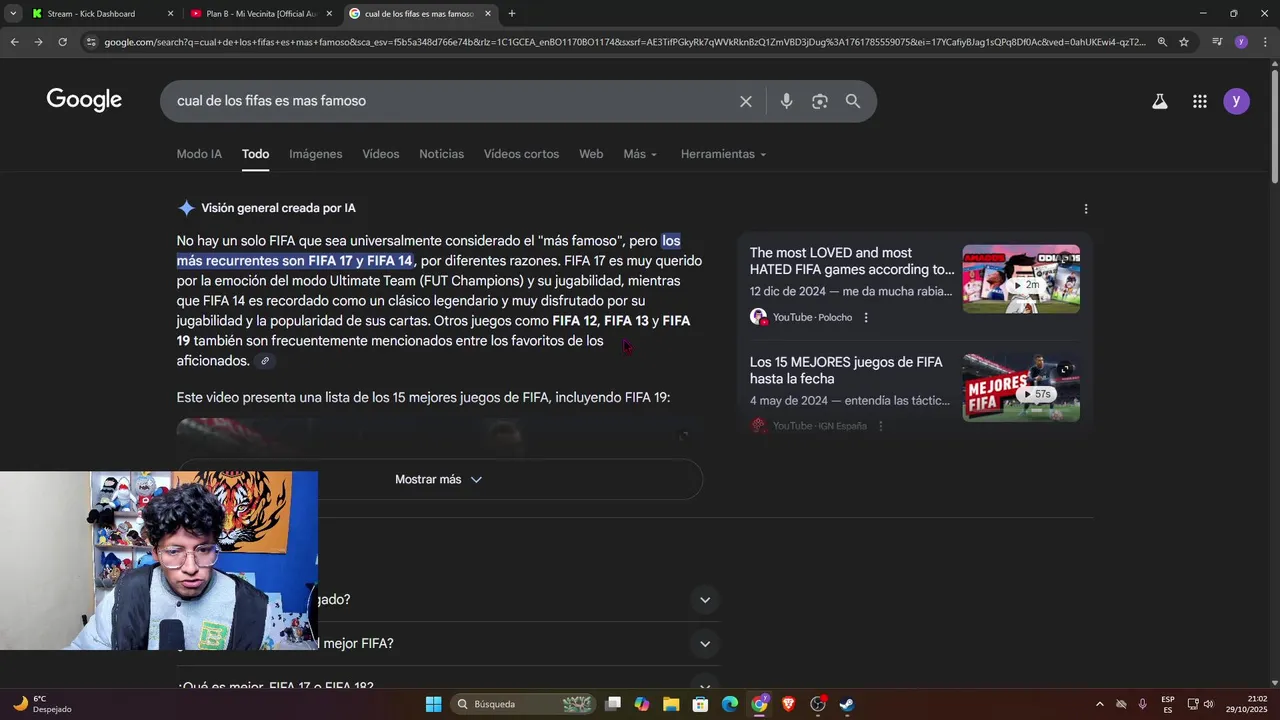Open the three-dot menu beside YouTube · IGN España

[881, 426]
